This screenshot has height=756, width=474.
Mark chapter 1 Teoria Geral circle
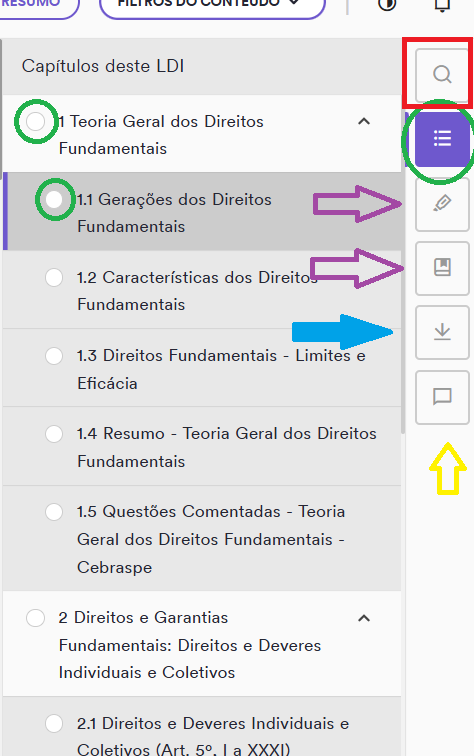tap(36, 122)
